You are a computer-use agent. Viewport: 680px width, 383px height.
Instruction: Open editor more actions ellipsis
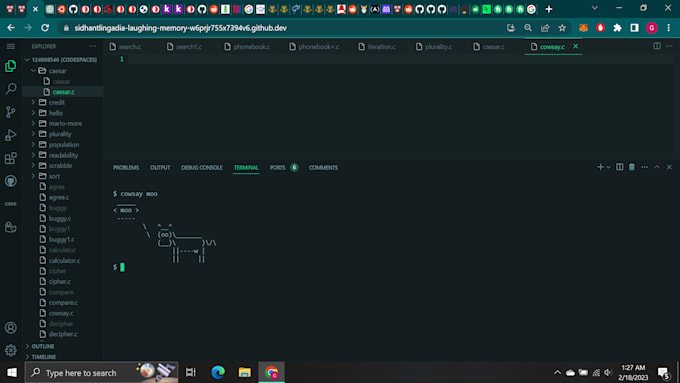point(669,46)
